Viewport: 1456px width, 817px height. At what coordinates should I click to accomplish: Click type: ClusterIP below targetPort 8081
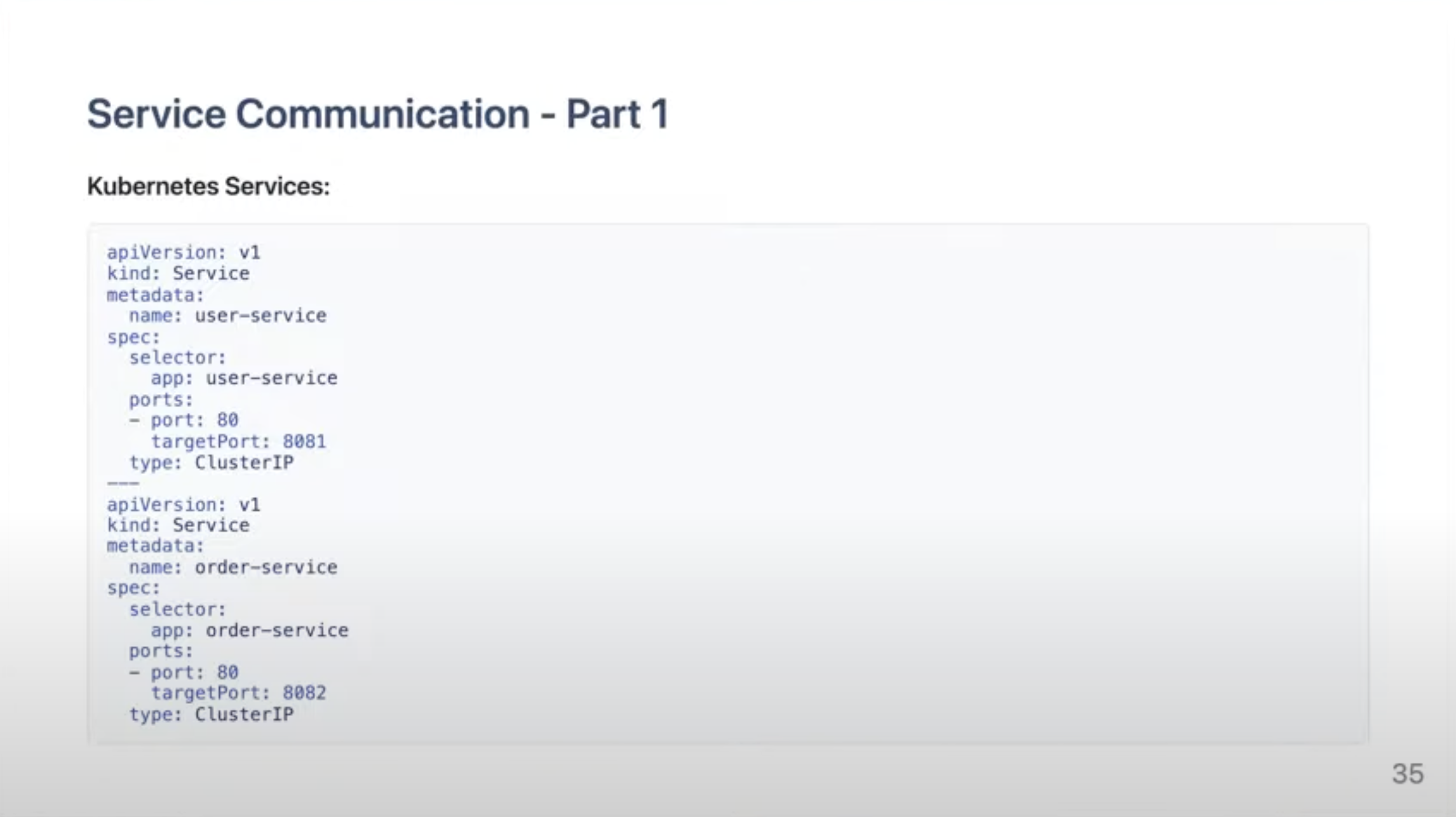click(x=212, y=463)
